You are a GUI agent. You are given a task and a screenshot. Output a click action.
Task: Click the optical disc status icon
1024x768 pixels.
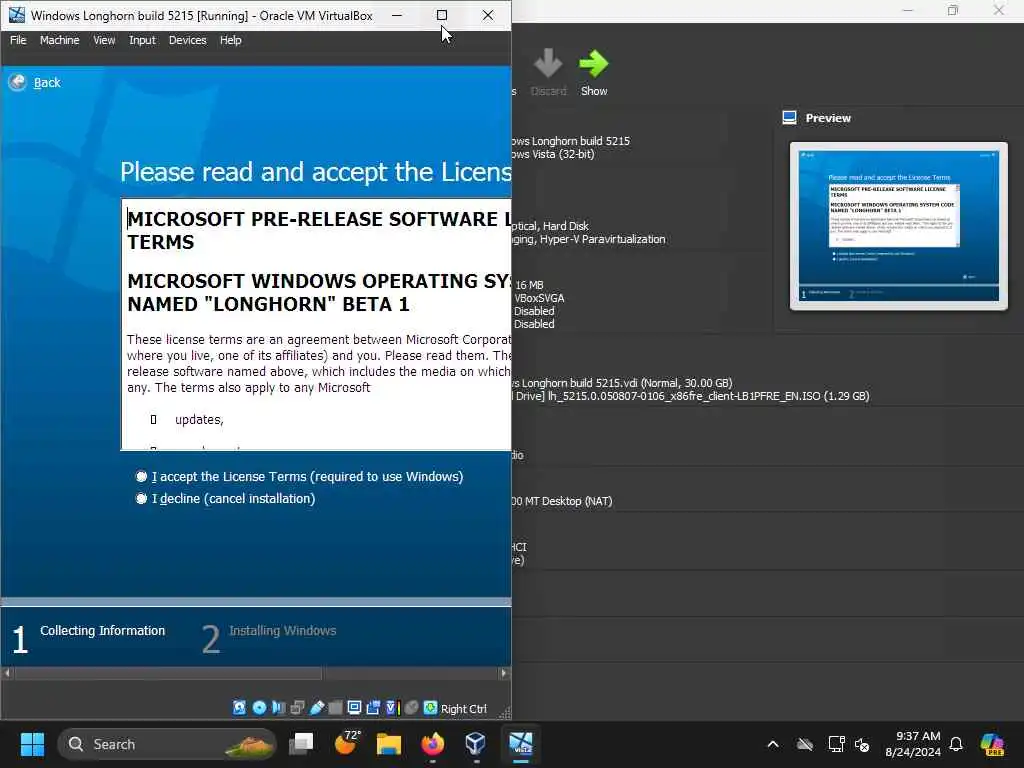(x=259, y=708)
